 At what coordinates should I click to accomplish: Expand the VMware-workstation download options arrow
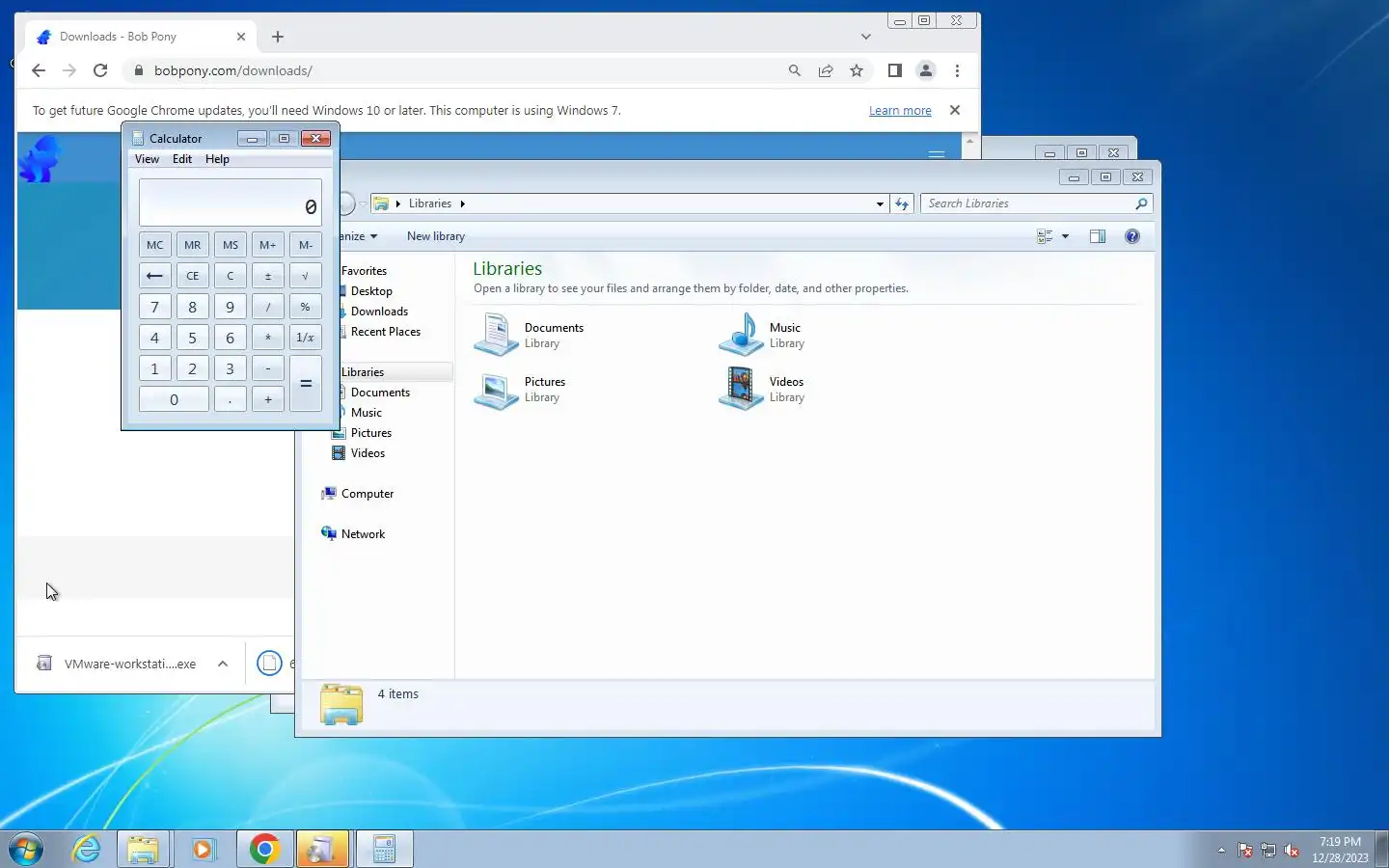tap(223, 664)
